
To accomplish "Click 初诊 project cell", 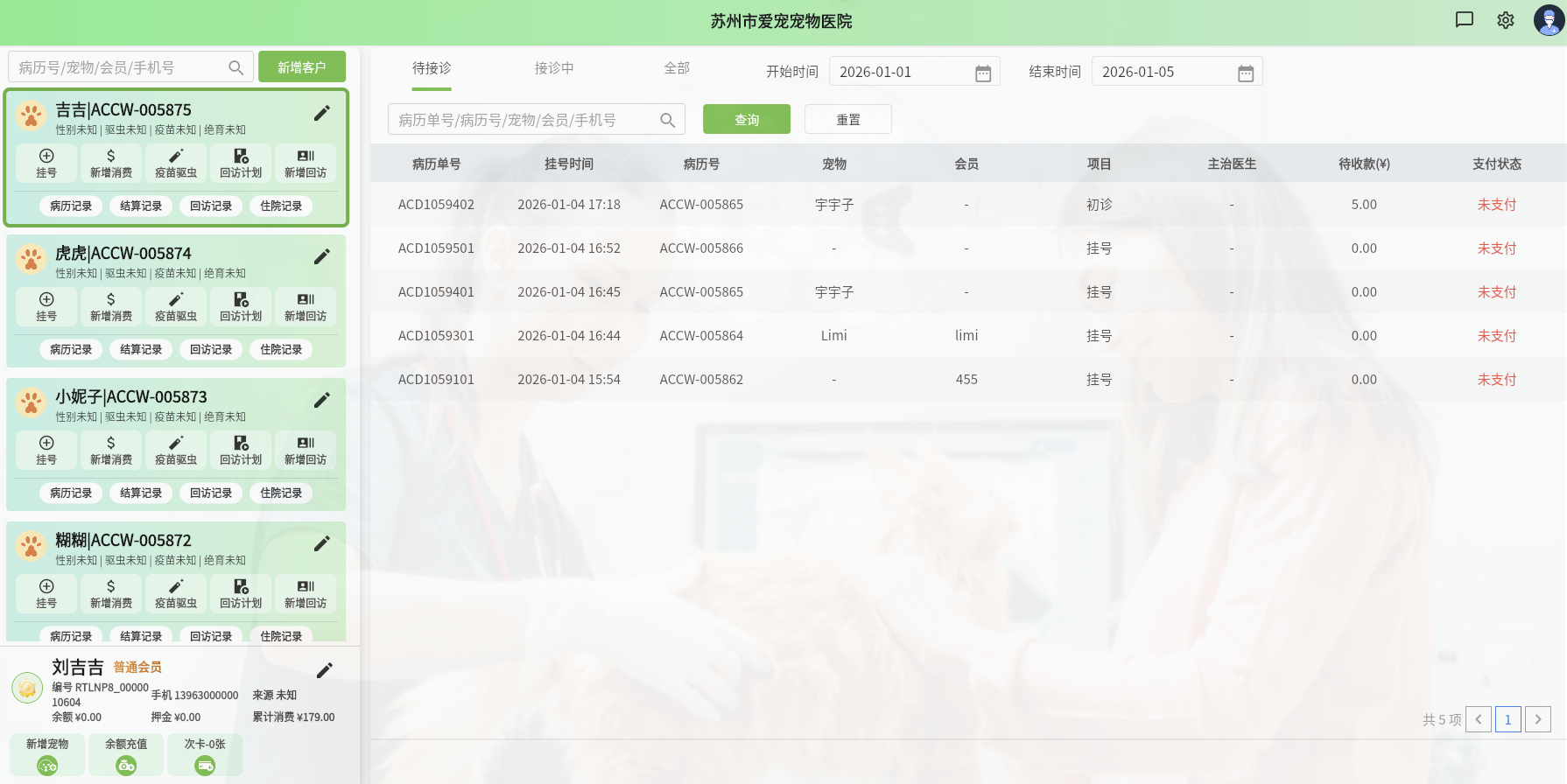I will tap(1100, 205).
